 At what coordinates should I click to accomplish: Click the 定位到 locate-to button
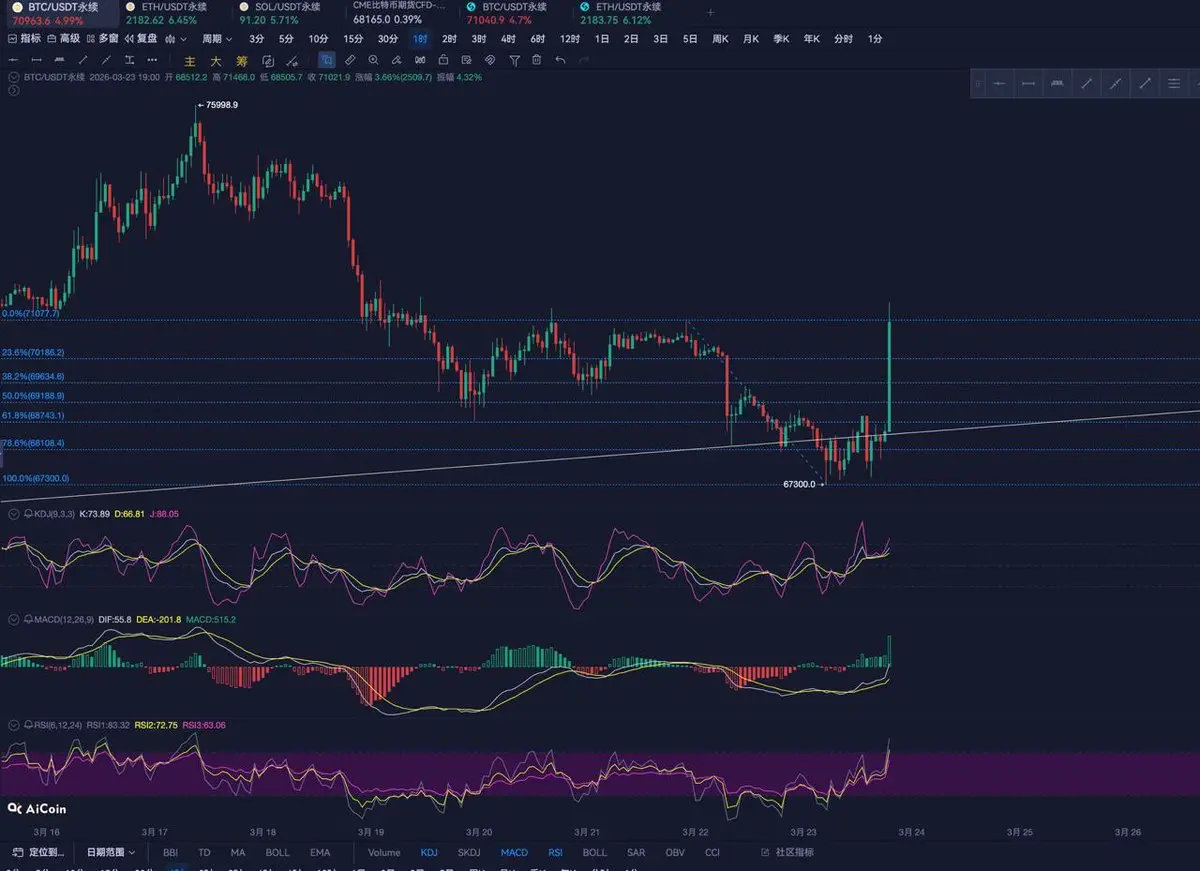(39, 853)
